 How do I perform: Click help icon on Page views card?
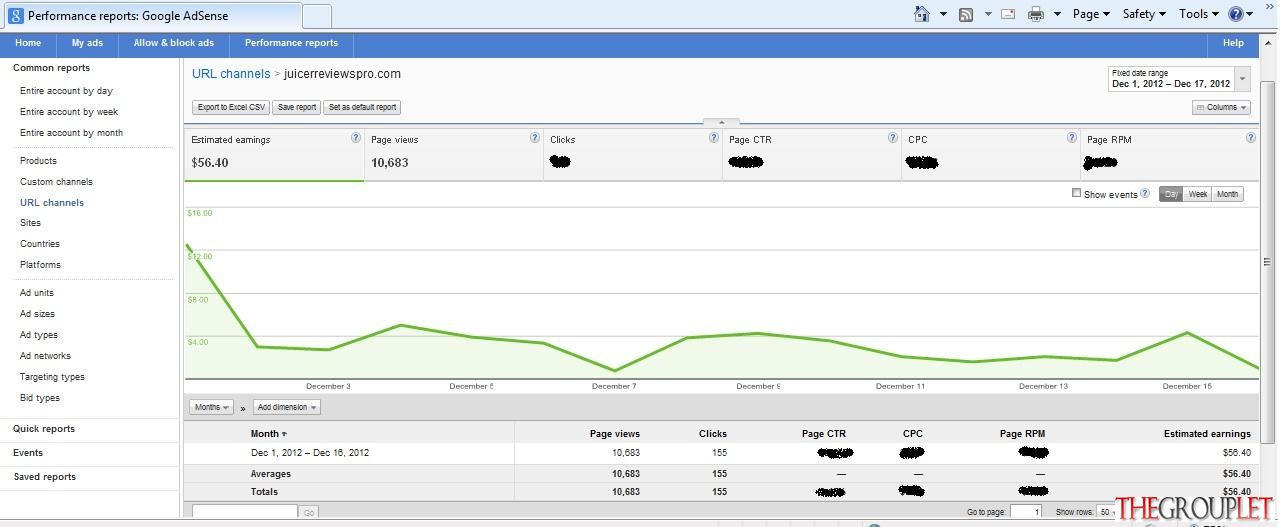(x=534, y=138)
